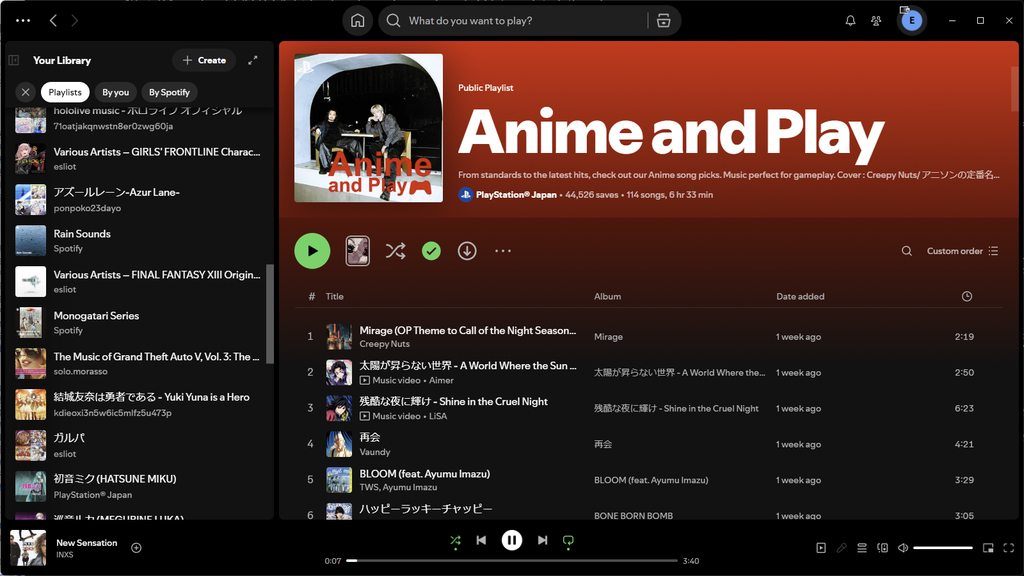1024x576 pixels.
Task: Select the By you filter chip
Action: tap(116, 92)
